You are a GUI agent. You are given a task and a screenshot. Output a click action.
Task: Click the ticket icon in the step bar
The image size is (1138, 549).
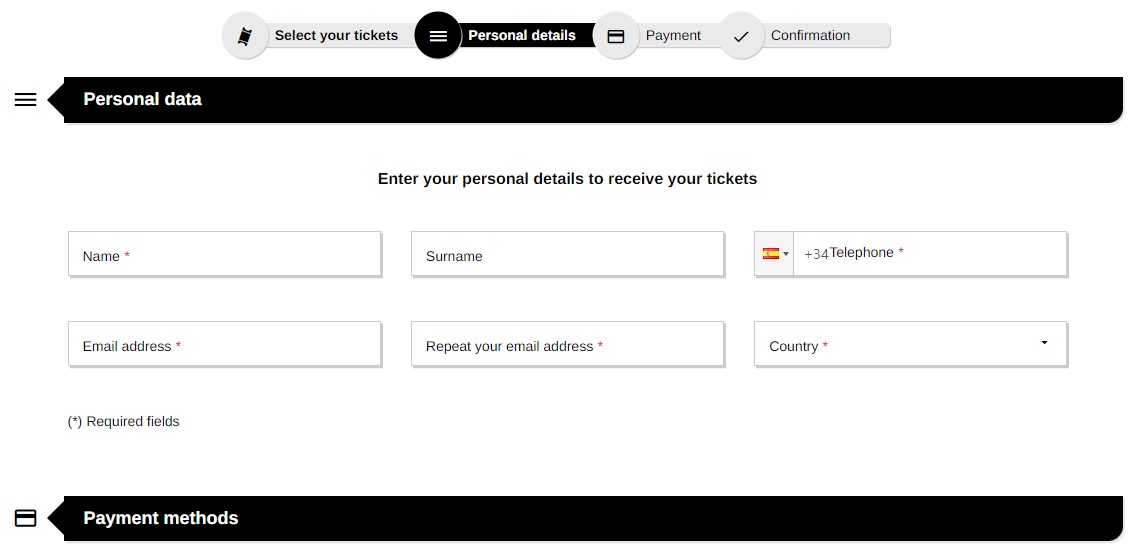[245, 36]
